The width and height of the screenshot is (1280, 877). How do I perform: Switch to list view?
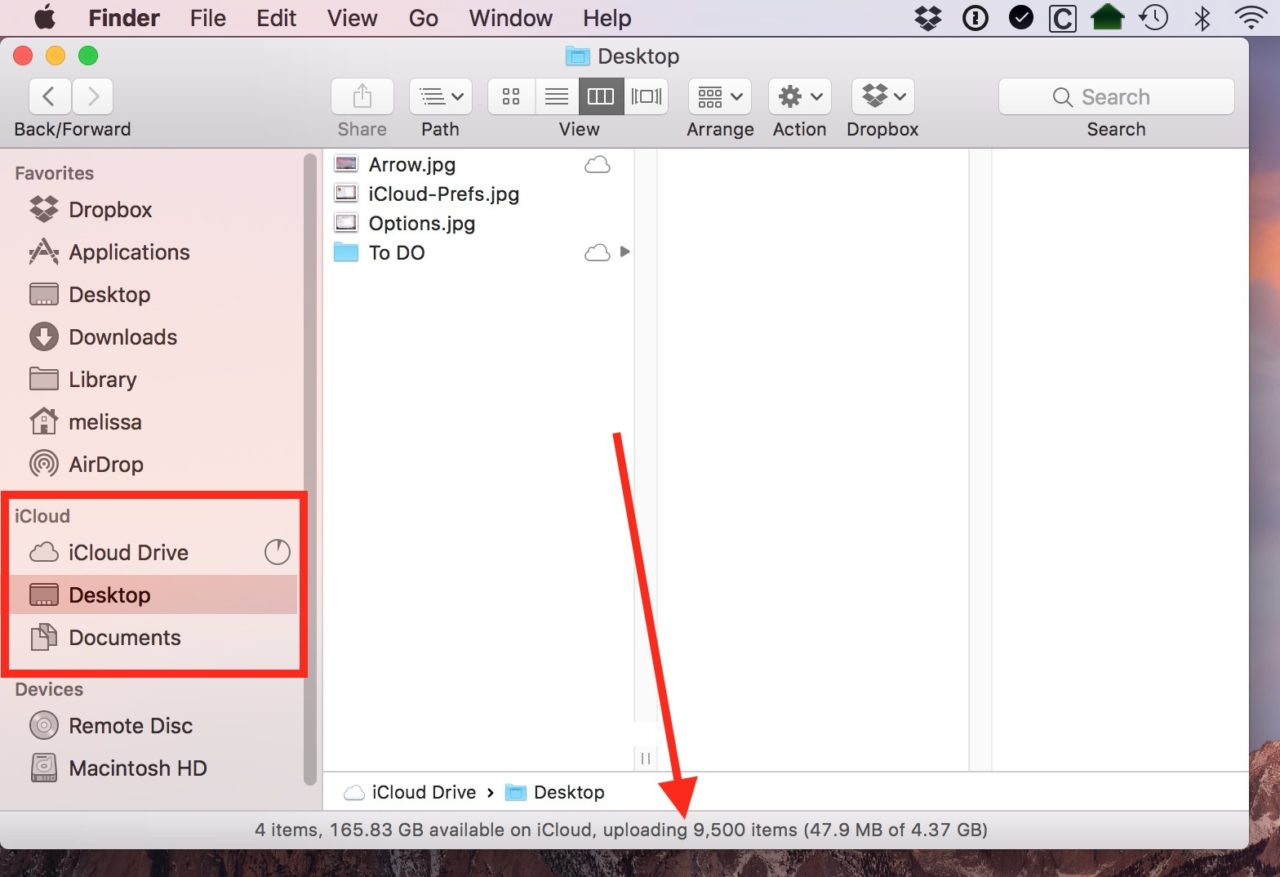[x=557, y=97]
